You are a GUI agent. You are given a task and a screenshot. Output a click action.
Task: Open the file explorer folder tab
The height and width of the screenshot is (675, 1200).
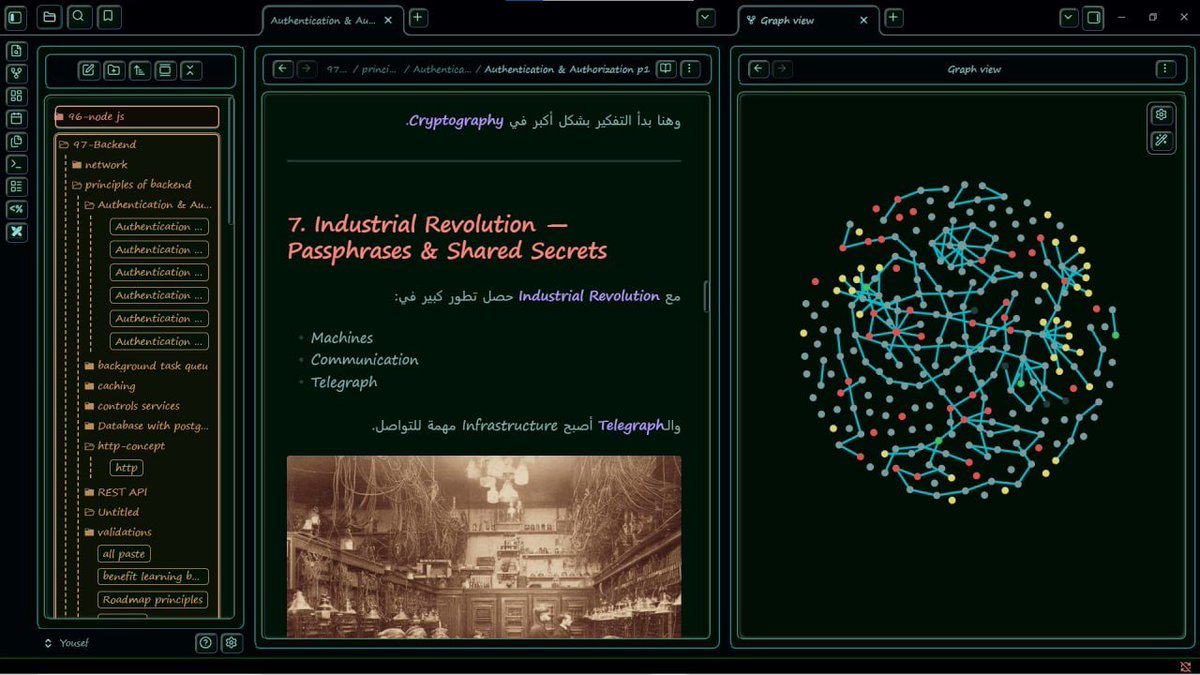click(49, 17)
